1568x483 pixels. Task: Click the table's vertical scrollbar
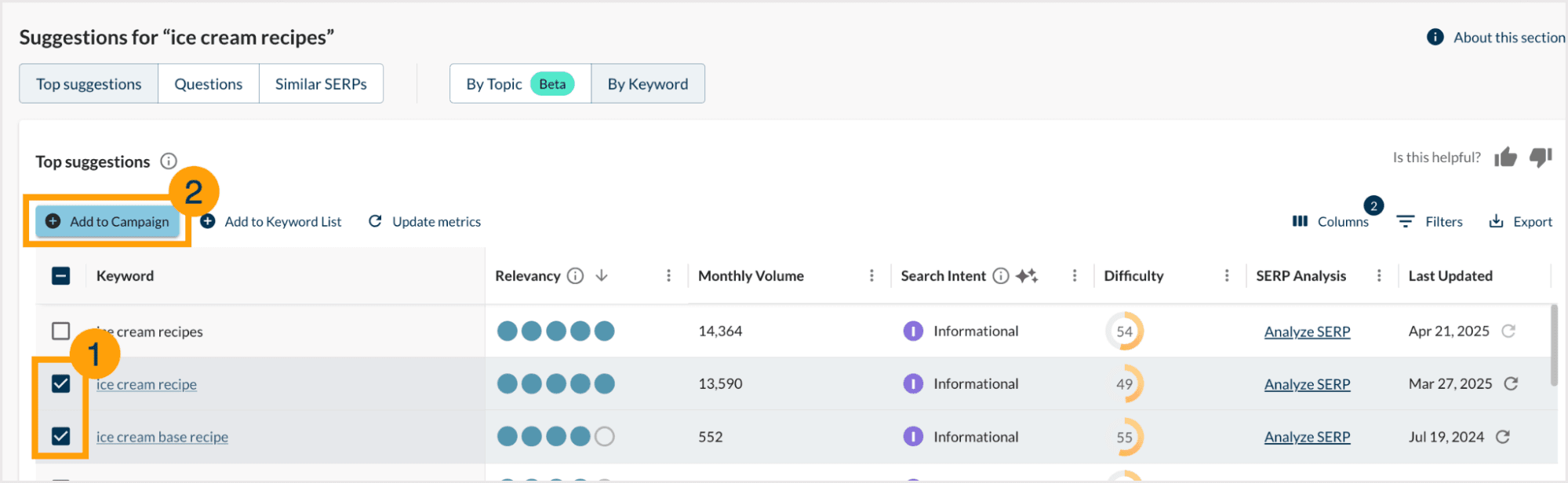(x=1554, y=345)
